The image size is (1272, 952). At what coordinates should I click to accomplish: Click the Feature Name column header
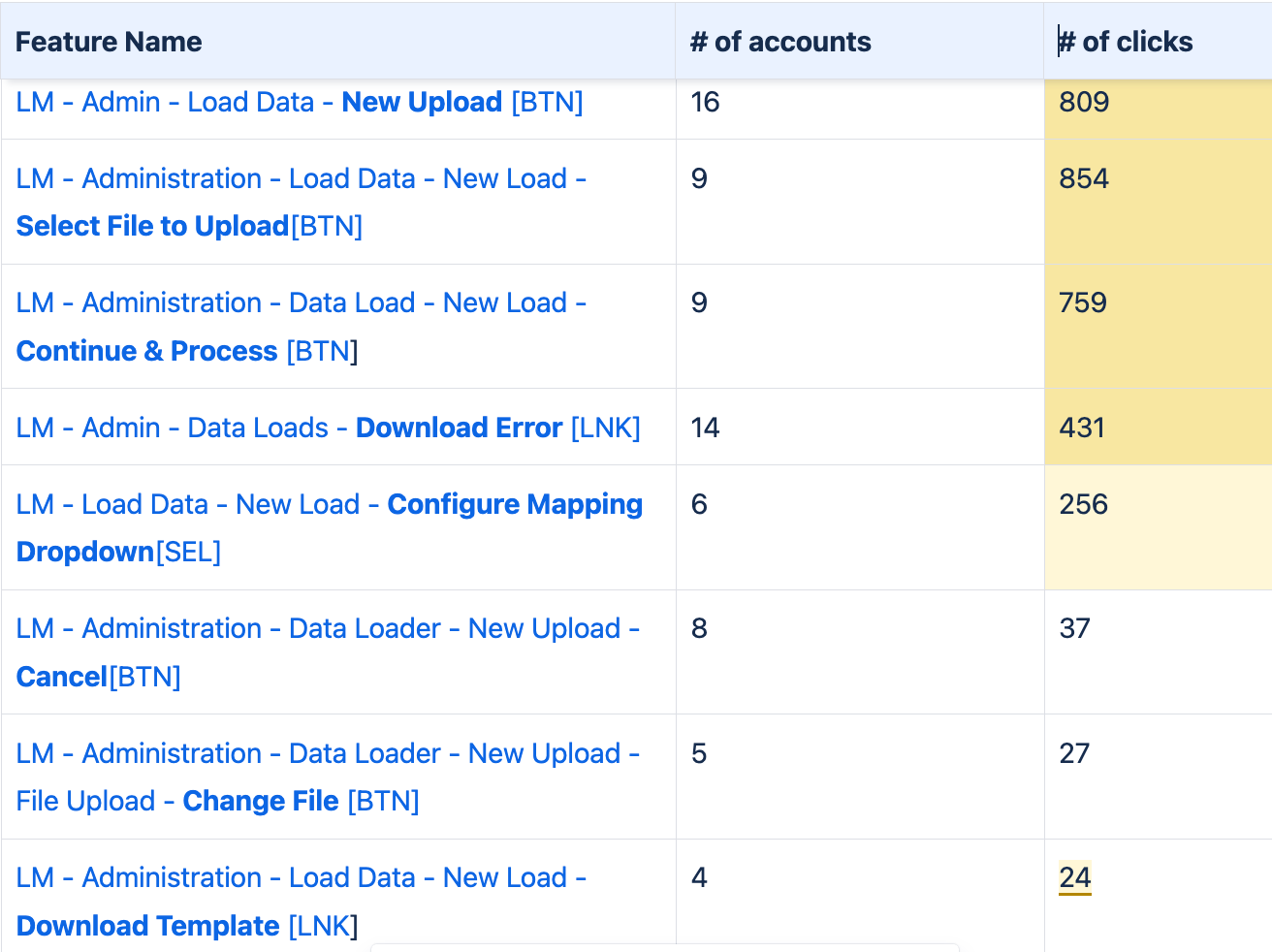click(109, 42)
